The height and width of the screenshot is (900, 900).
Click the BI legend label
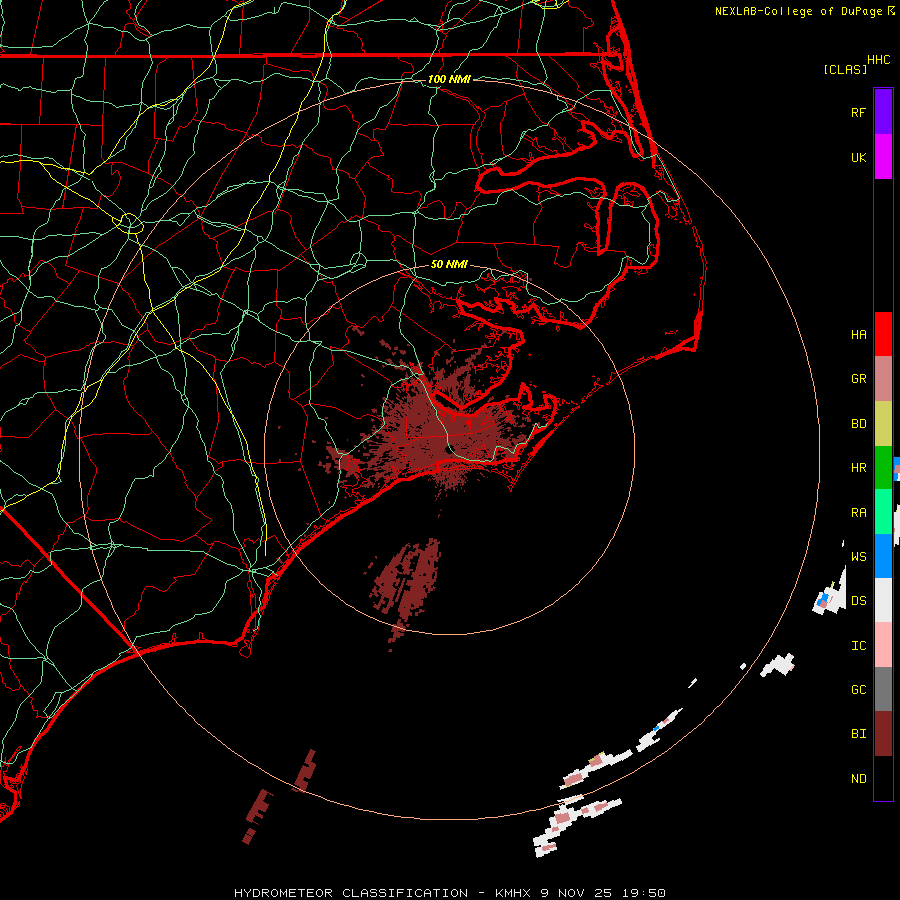coord(858,734)
